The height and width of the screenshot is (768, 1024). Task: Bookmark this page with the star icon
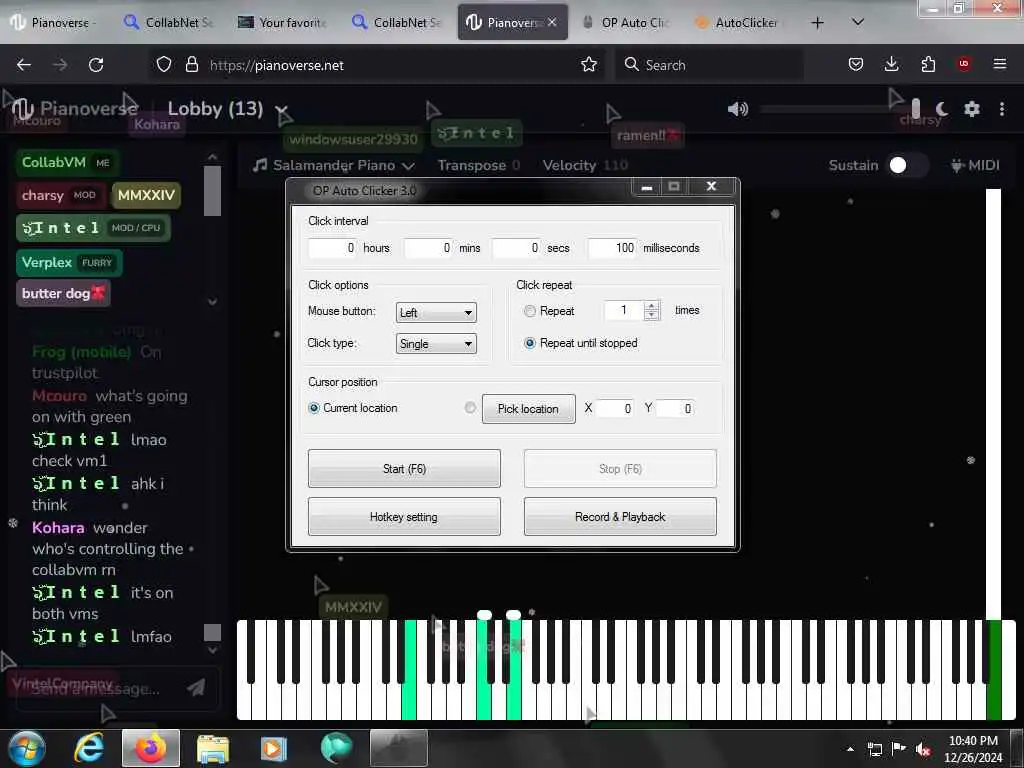589,65
